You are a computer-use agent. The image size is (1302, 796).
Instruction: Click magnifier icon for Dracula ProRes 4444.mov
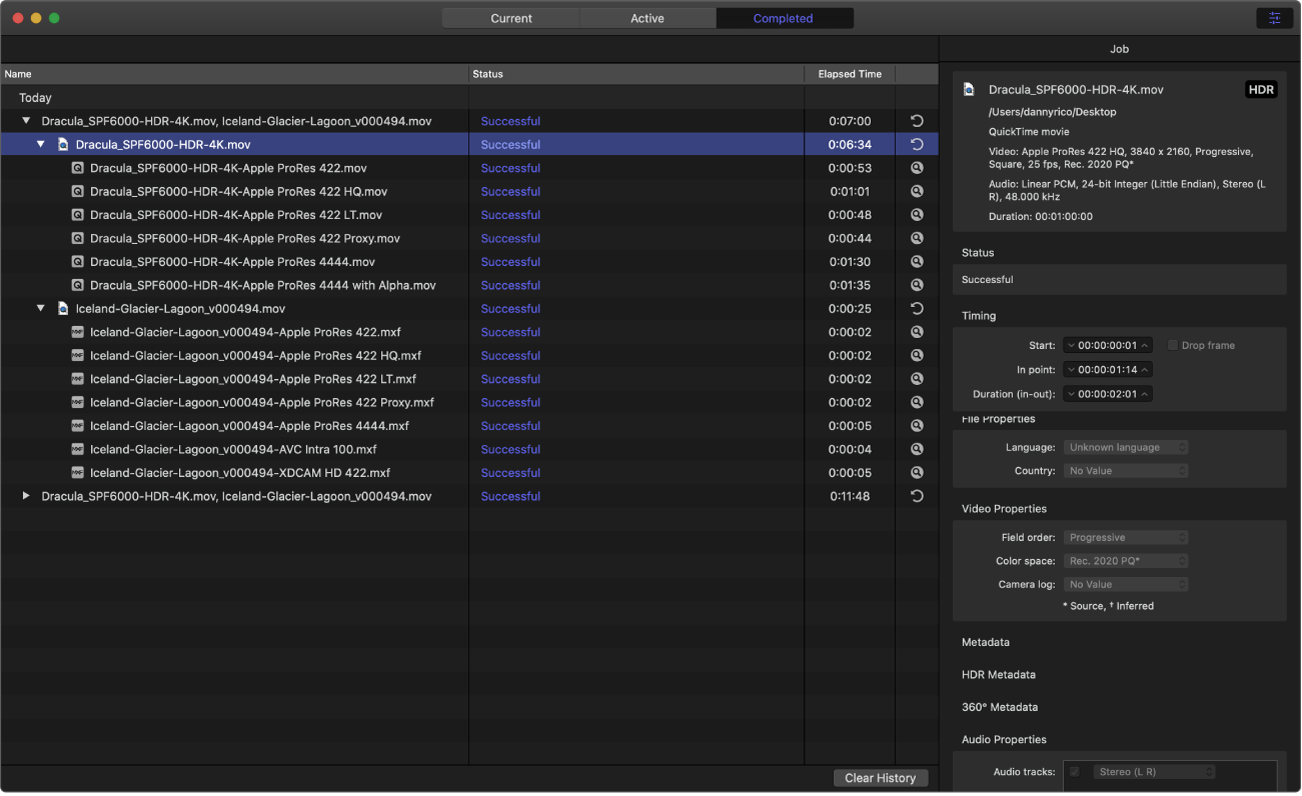pyautogui.click(x=916, y=262)
